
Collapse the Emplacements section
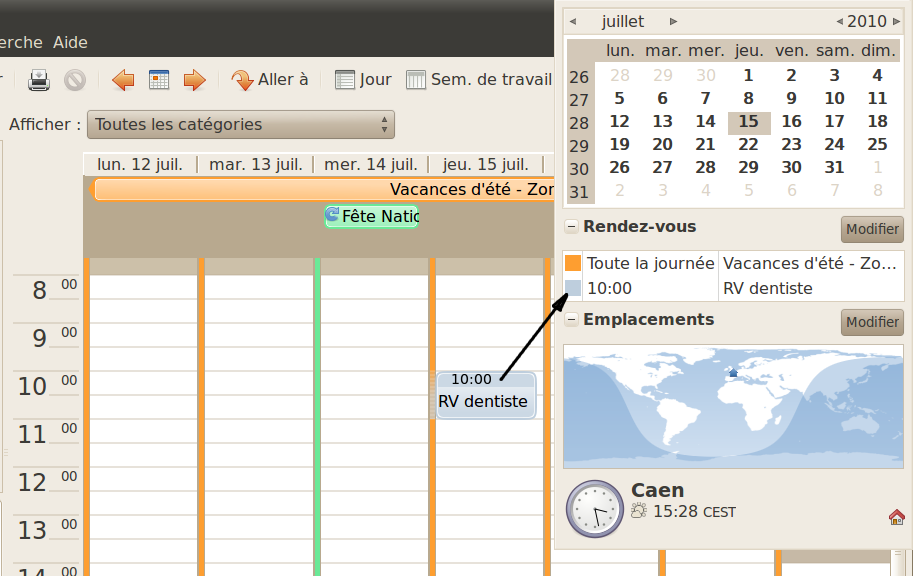[x=571, y=320]
